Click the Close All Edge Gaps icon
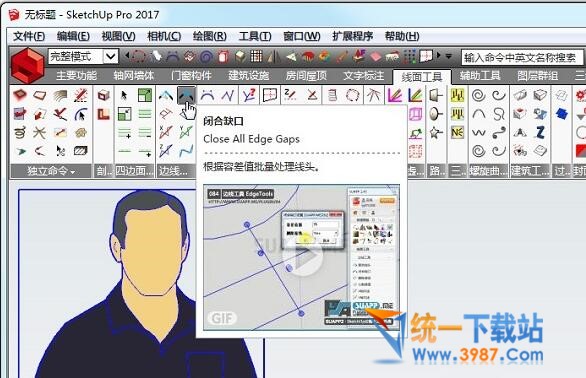This screenshot has width=586, height=378. (x=186, y=96)
